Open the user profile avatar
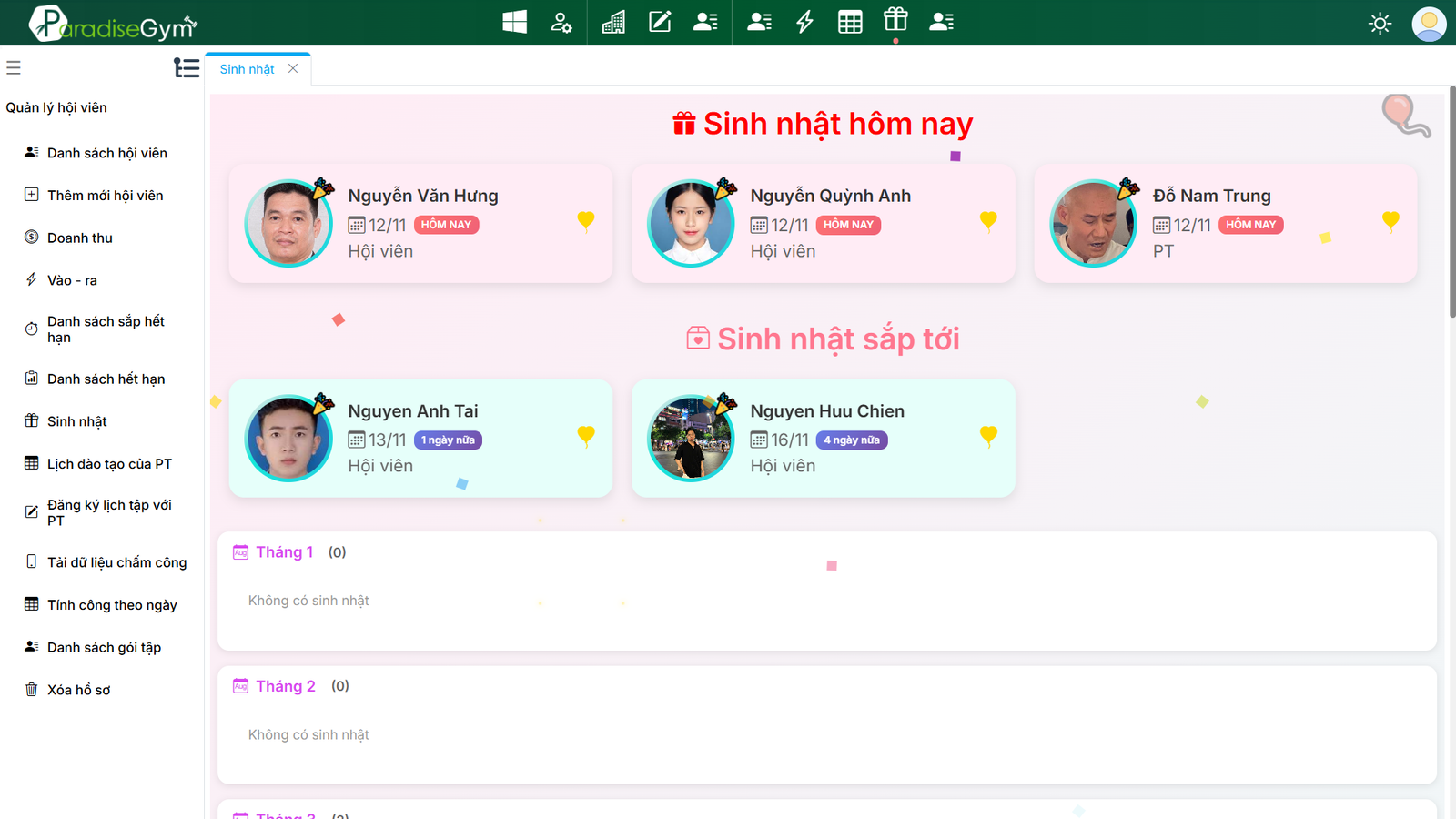 [x=1429, y=24]
